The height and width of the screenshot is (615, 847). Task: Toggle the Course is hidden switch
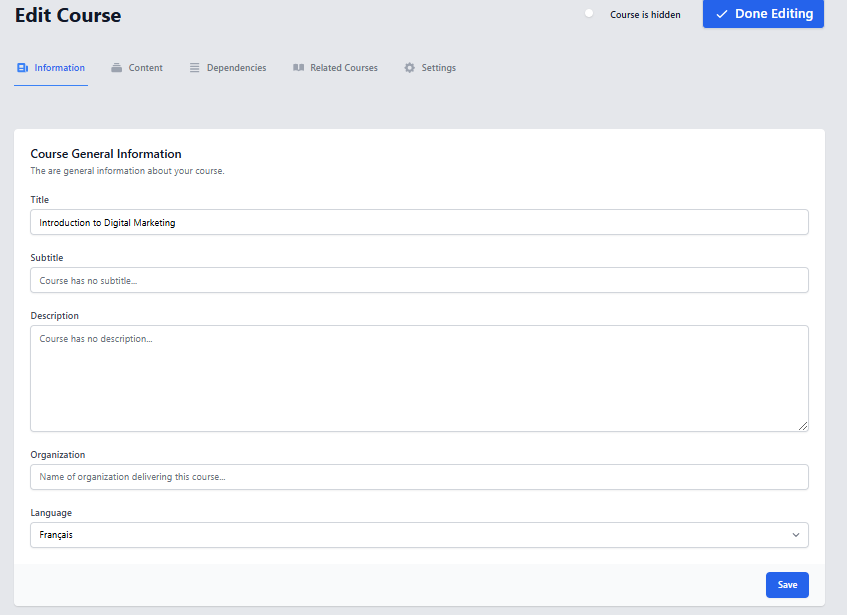coord(590,14)
